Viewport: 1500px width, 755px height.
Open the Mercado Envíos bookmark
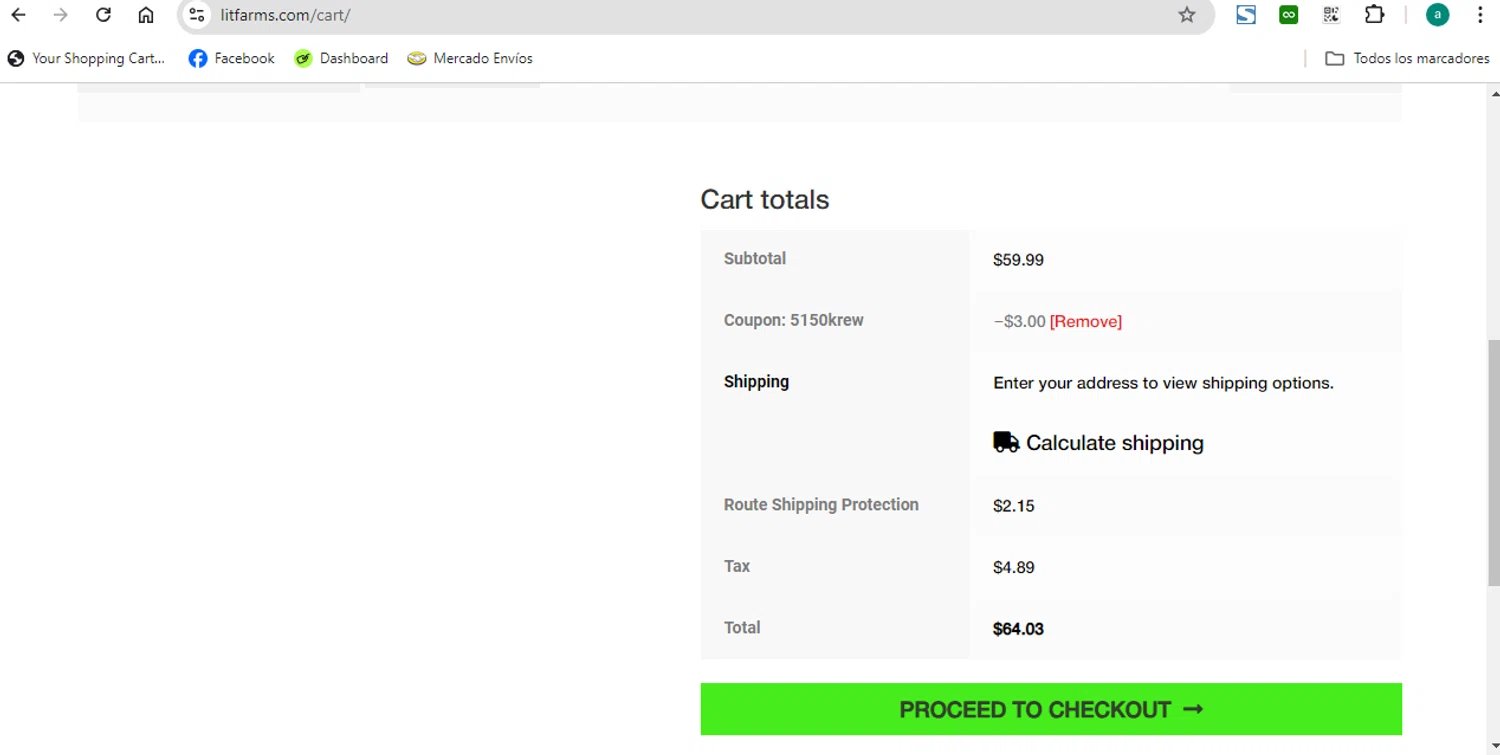click(470, 59)
